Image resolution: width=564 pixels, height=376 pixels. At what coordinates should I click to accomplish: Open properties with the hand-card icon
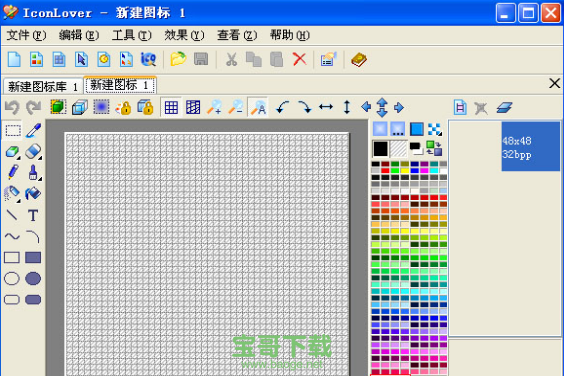[328, 59]
